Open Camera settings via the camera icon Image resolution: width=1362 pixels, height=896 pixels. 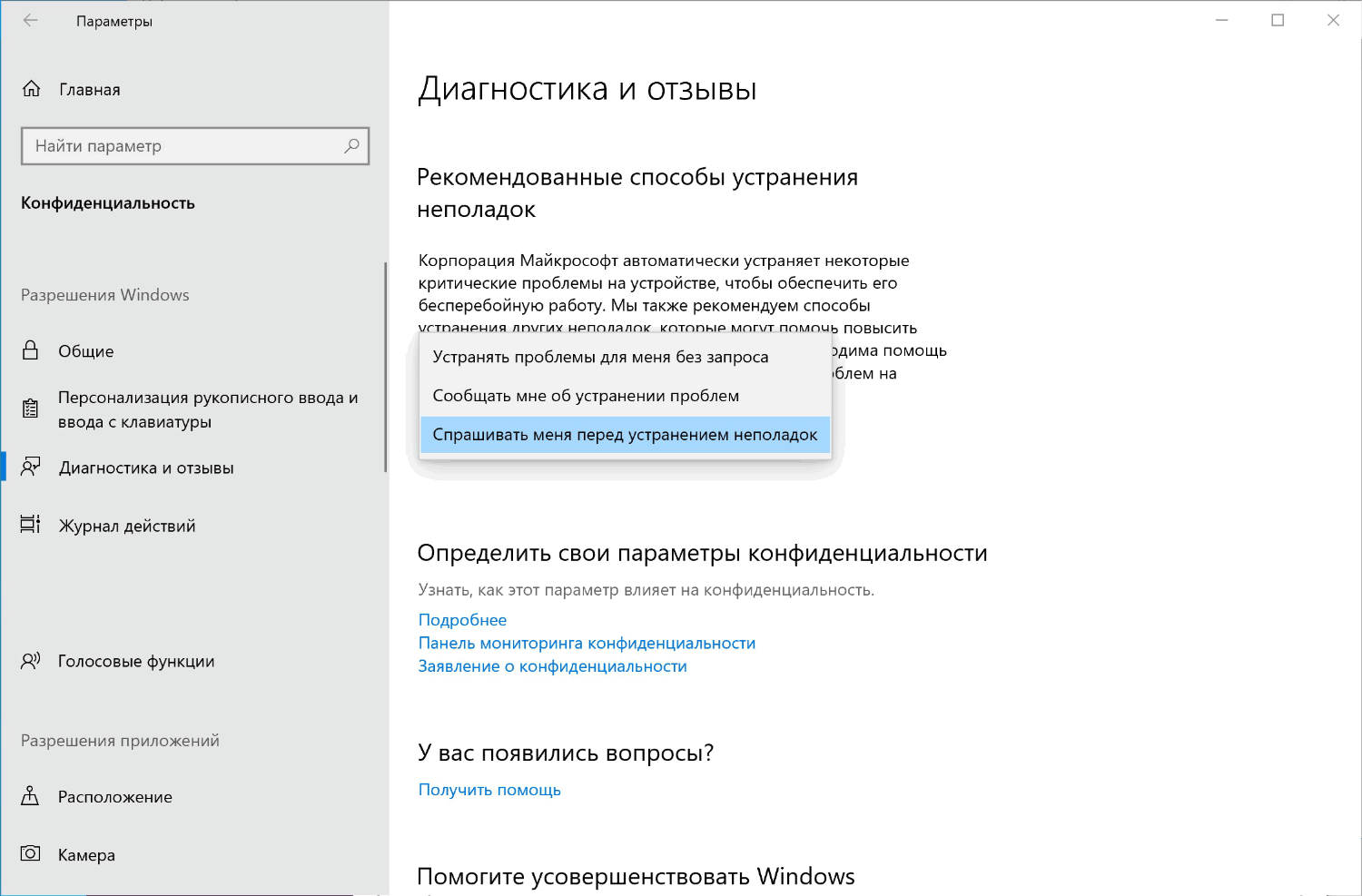[x=30, y=854]
